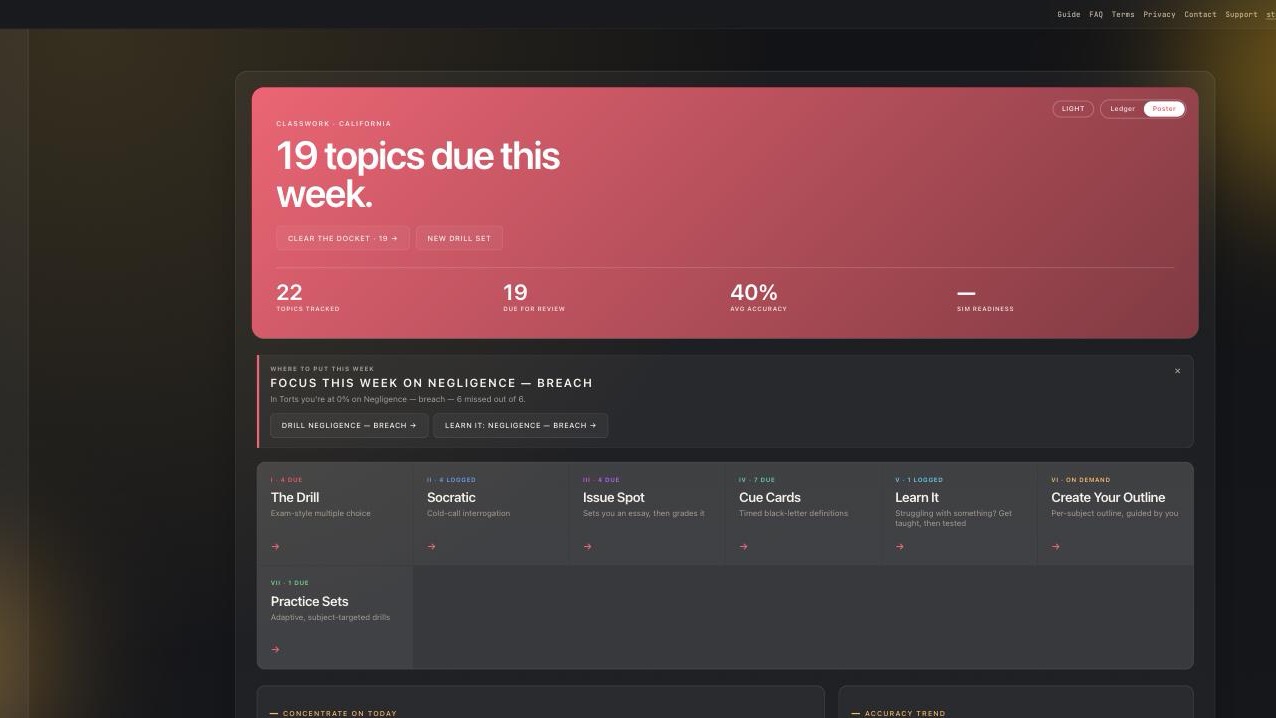Open the Learn It card title
This screenshot has width=1276, height=718.
point(917,497)
